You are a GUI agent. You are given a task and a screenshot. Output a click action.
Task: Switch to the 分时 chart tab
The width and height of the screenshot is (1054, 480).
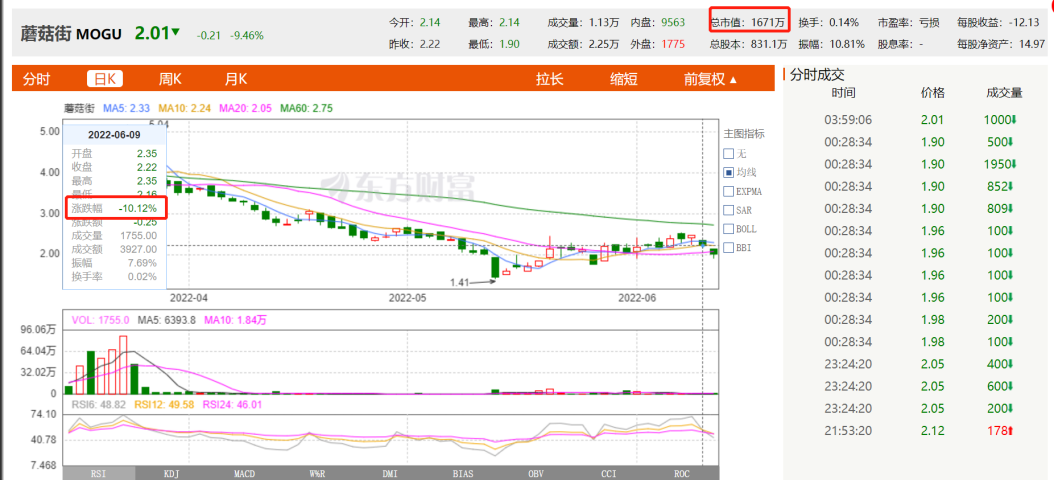pyautogui.click(x=36, y=79)
